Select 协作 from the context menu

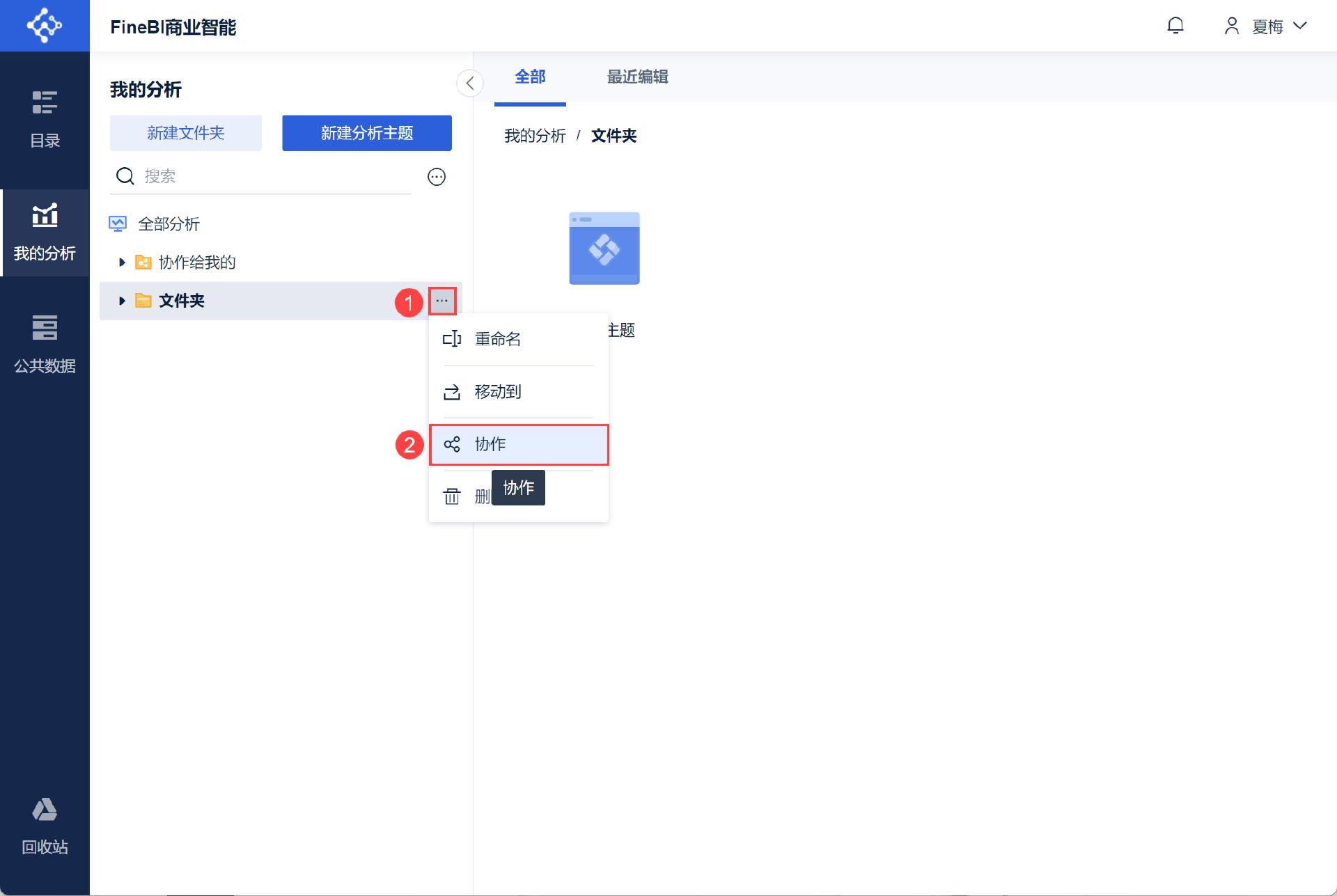click(x=489, y=444)
